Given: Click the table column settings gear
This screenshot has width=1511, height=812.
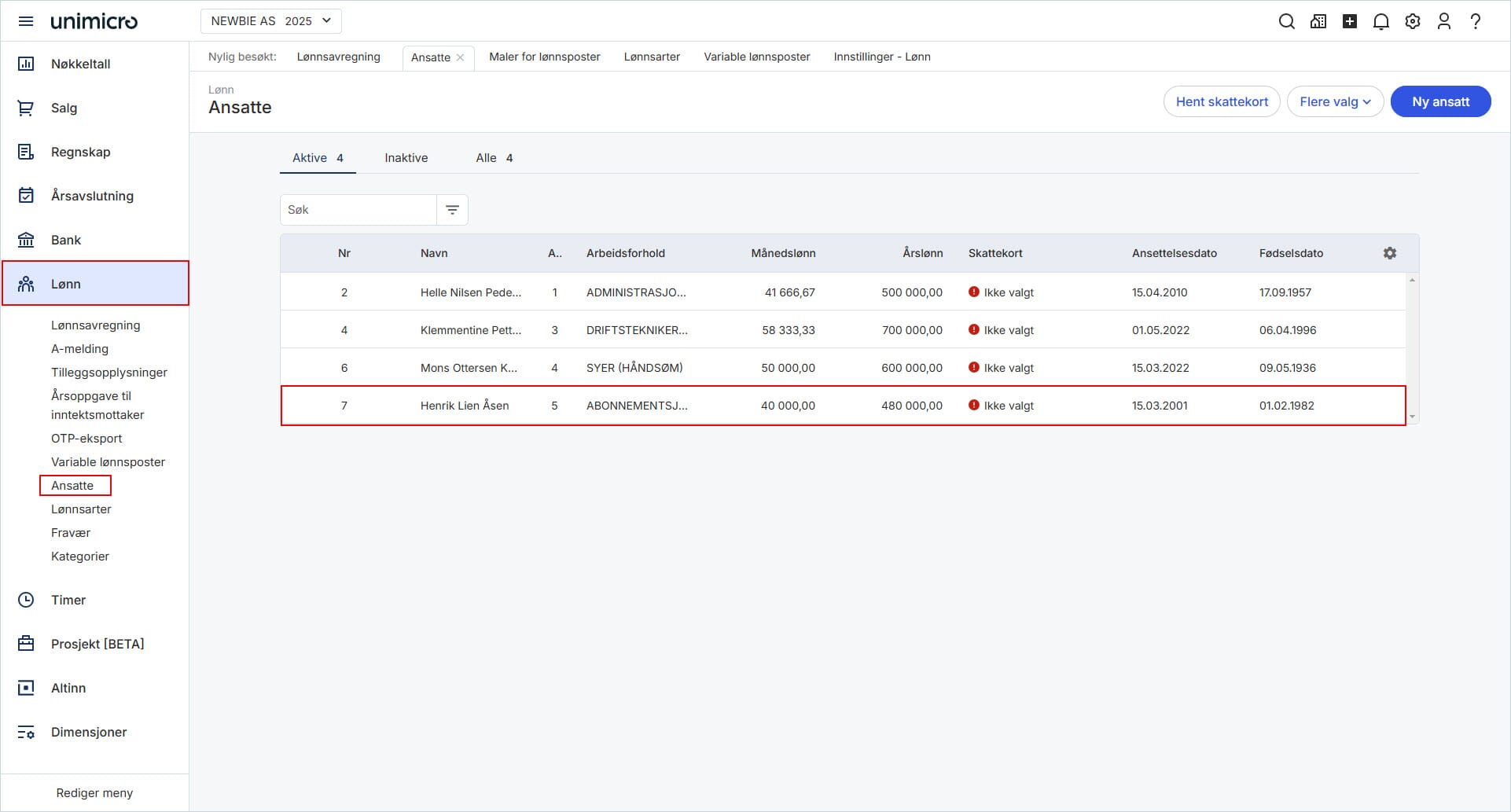Looking at the screenshot, I should click(1389, 253).
